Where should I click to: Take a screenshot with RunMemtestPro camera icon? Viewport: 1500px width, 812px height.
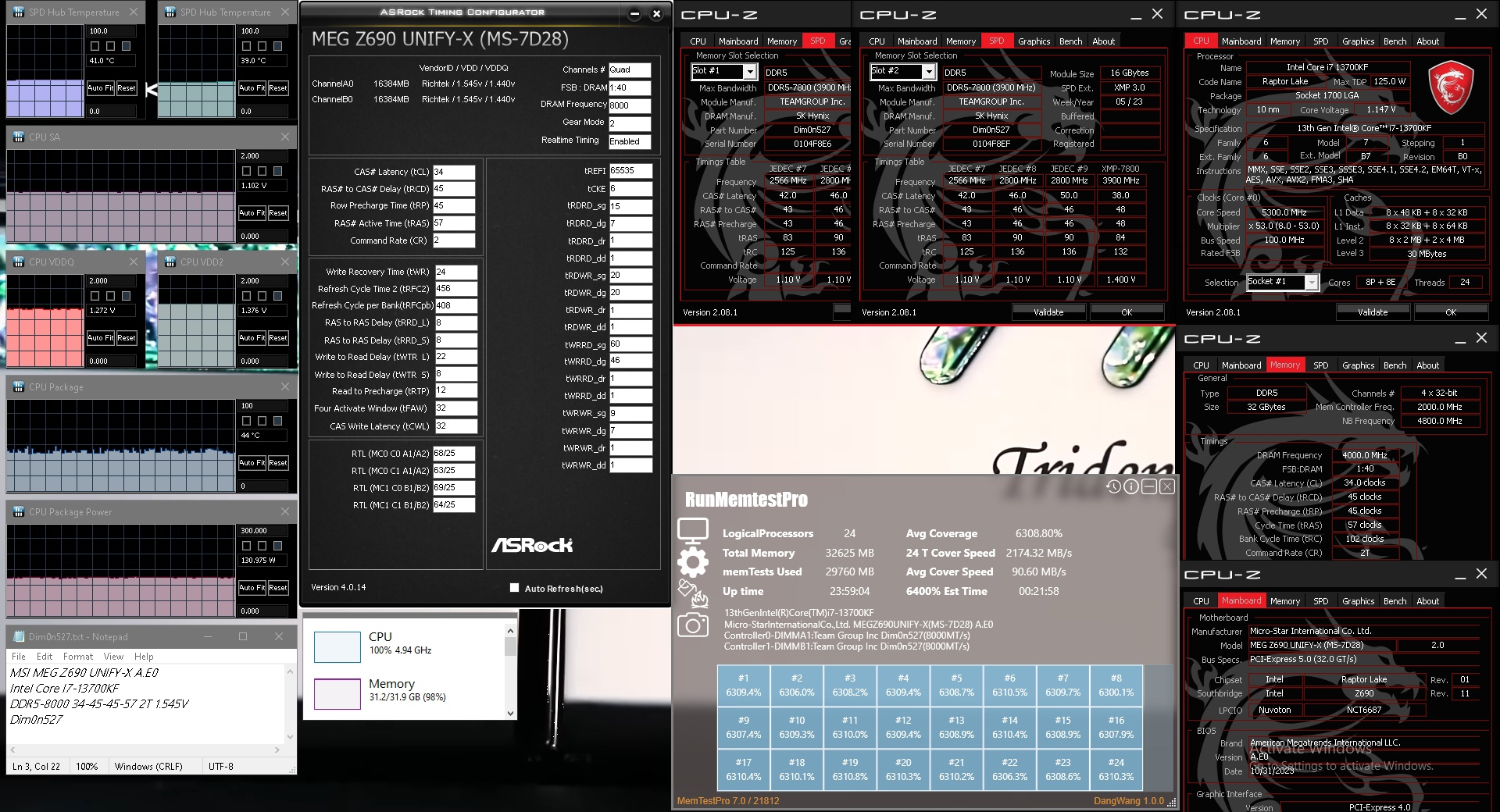pos(693,625)
